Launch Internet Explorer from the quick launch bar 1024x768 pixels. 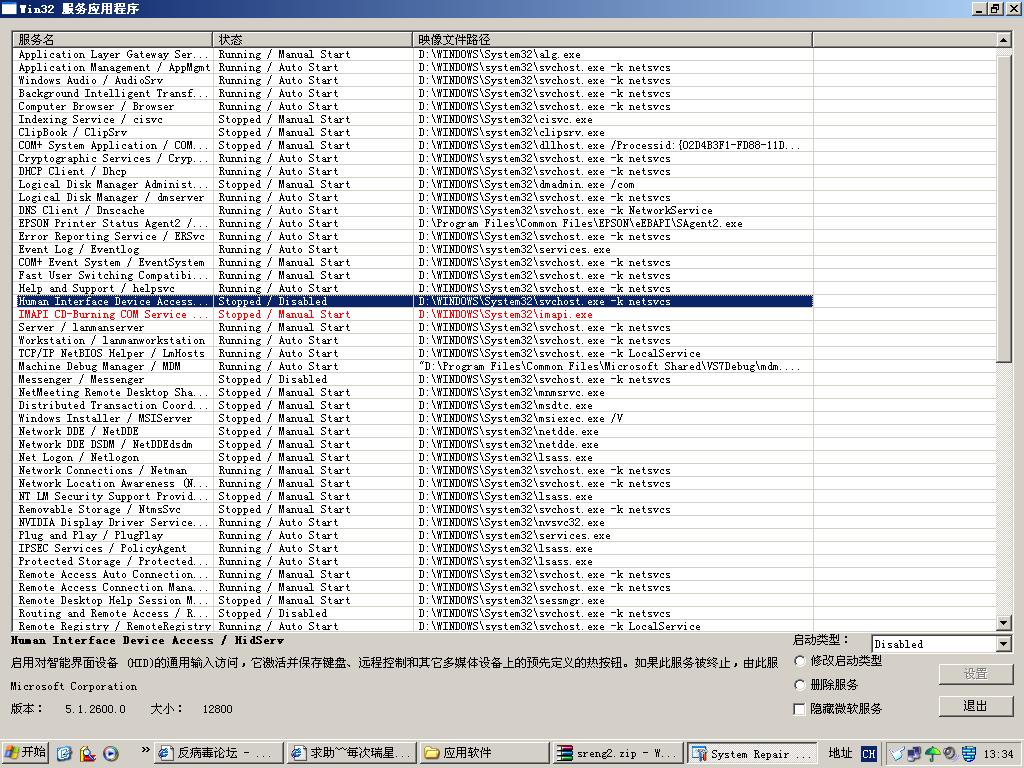pos(65,753)
